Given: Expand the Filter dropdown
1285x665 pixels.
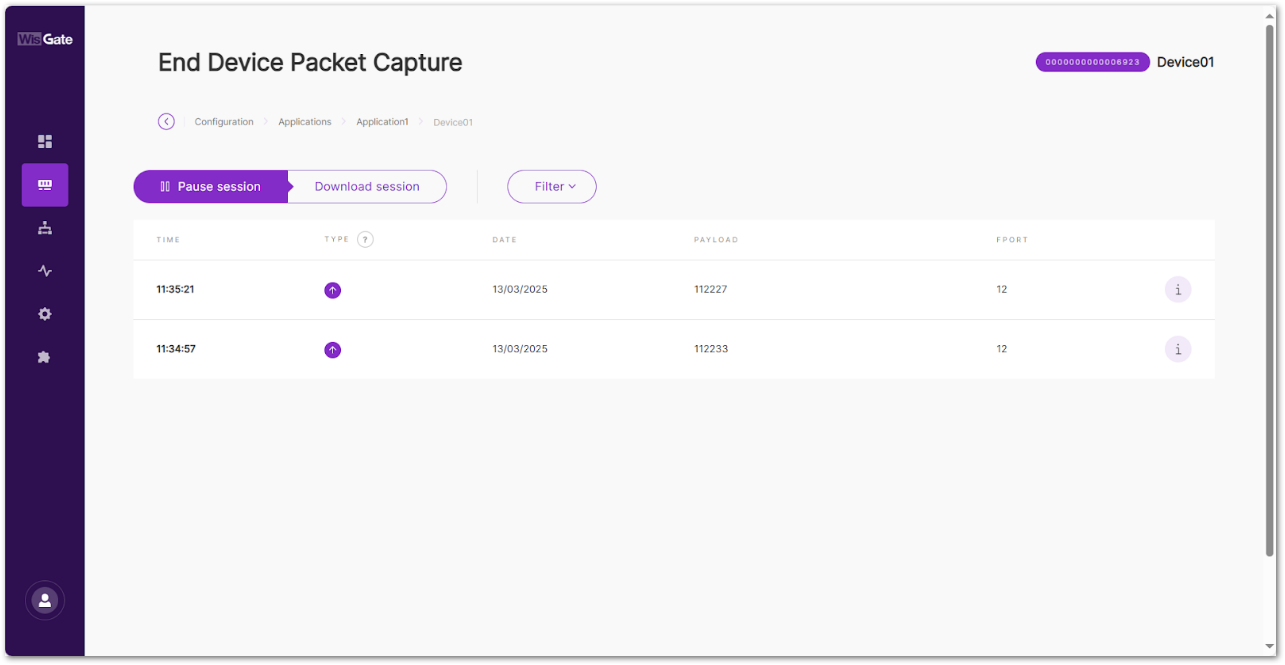Looking at the screenshot, I should tap(551, 186).
